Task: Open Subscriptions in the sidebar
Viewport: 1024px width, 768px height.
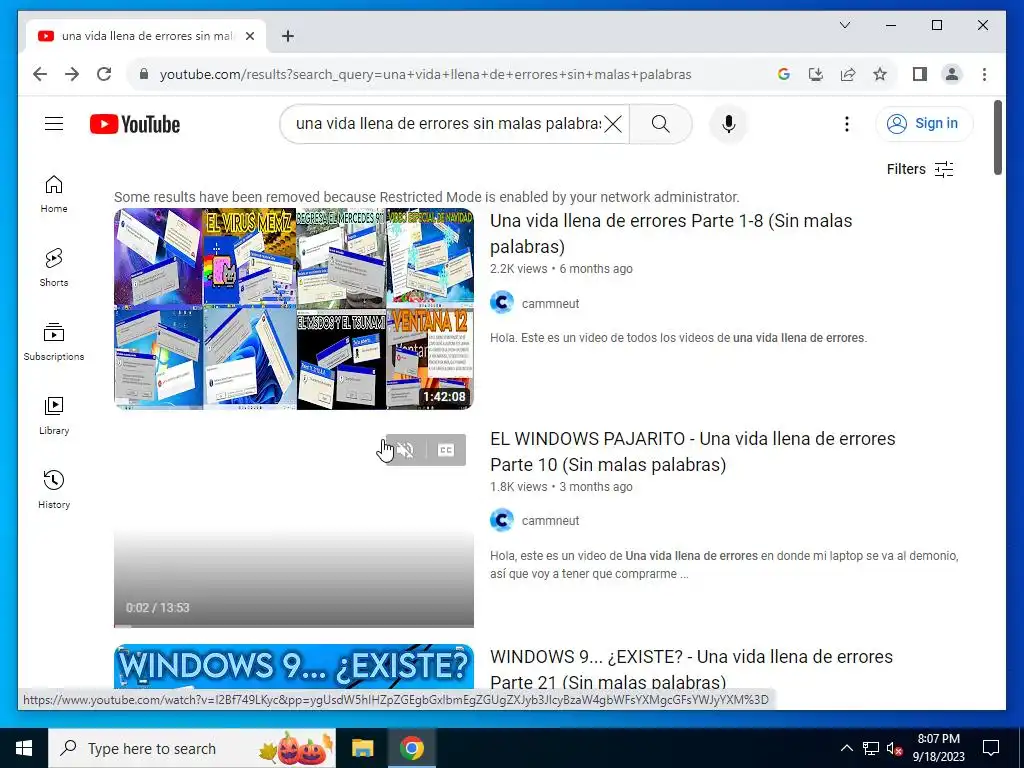Action: [54, 342]
